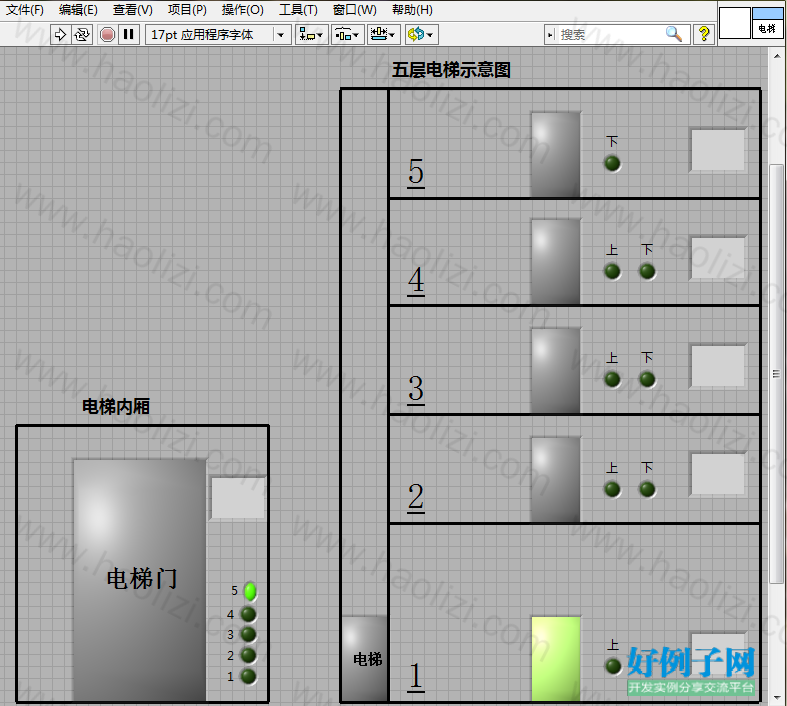Open the 编辑(E) menu
Viewport: 787px width, 706px height.
(x=78, y=10)
